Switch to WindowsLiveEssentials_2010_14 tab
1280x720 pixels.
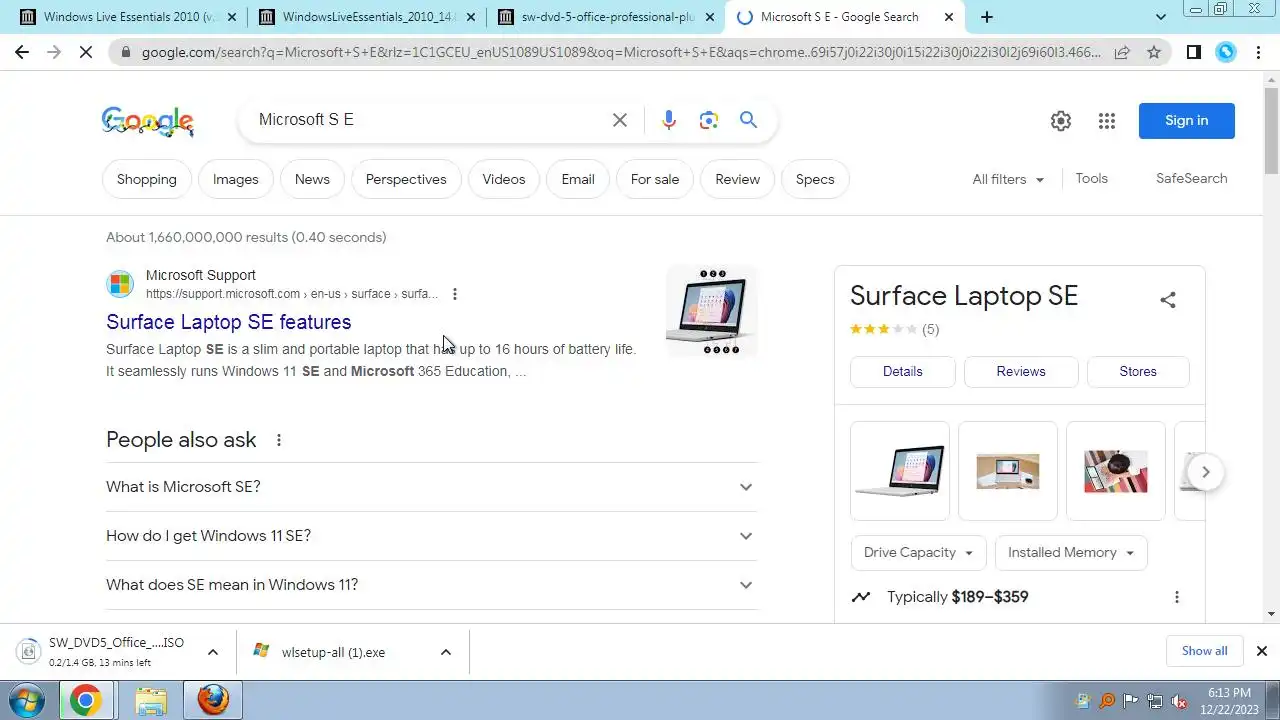(x=366, y=17)
